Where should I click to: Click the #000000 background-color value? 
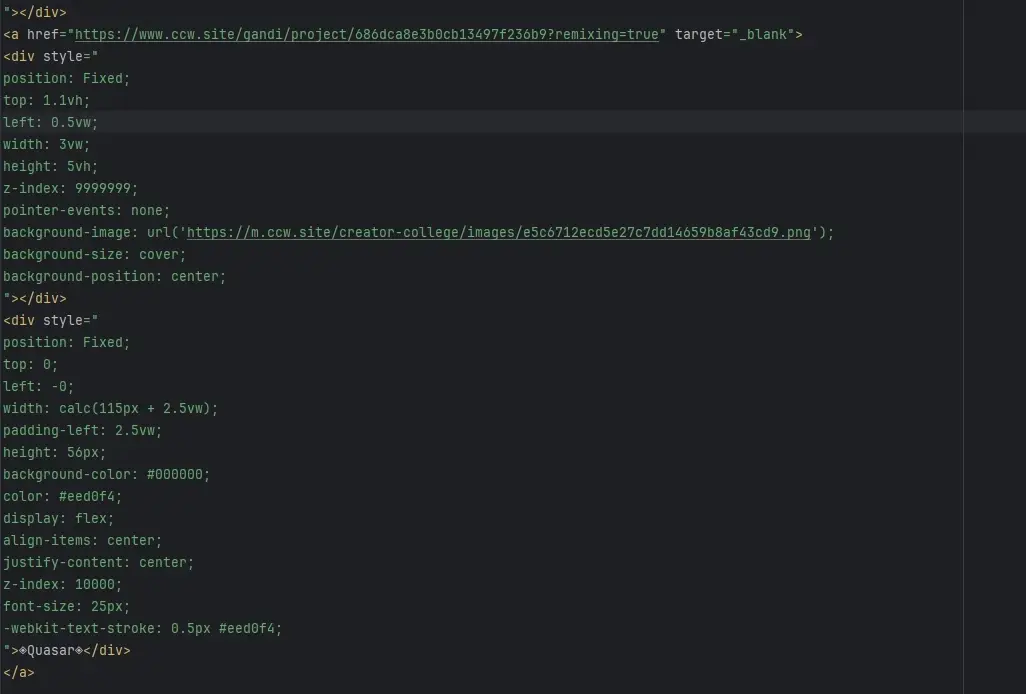(x=175, y=475)
